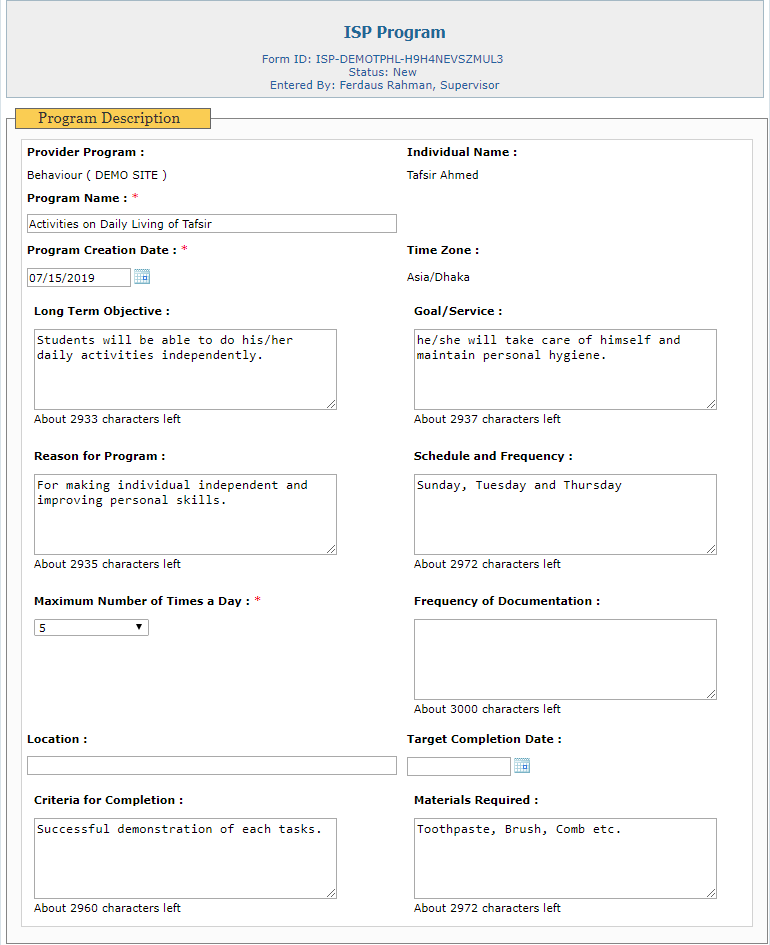Focus the Goal/Service textarea
The width and height of the screenshot is (770, 945).
565,369
